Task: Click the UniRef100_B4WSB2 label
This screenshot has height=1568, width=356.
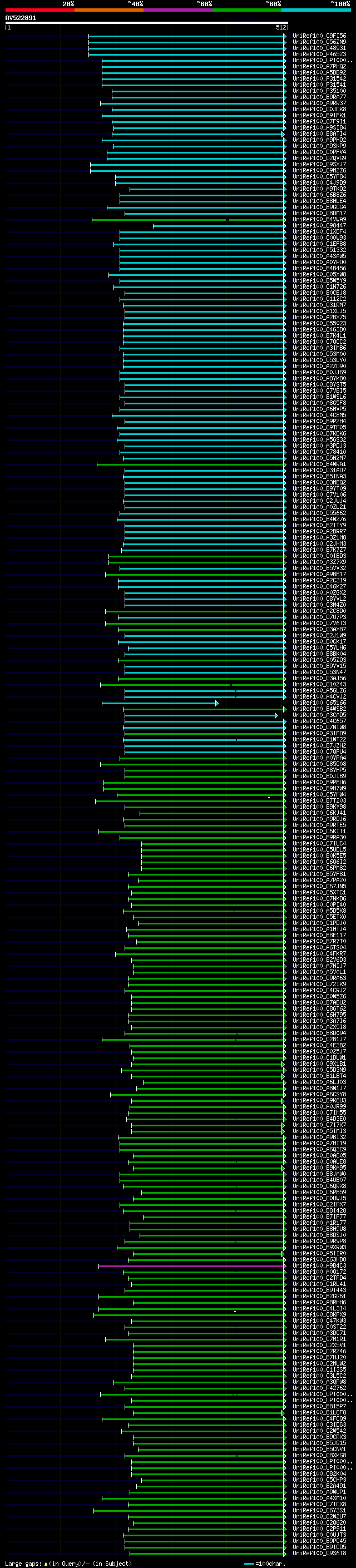Action: [319, 709]
